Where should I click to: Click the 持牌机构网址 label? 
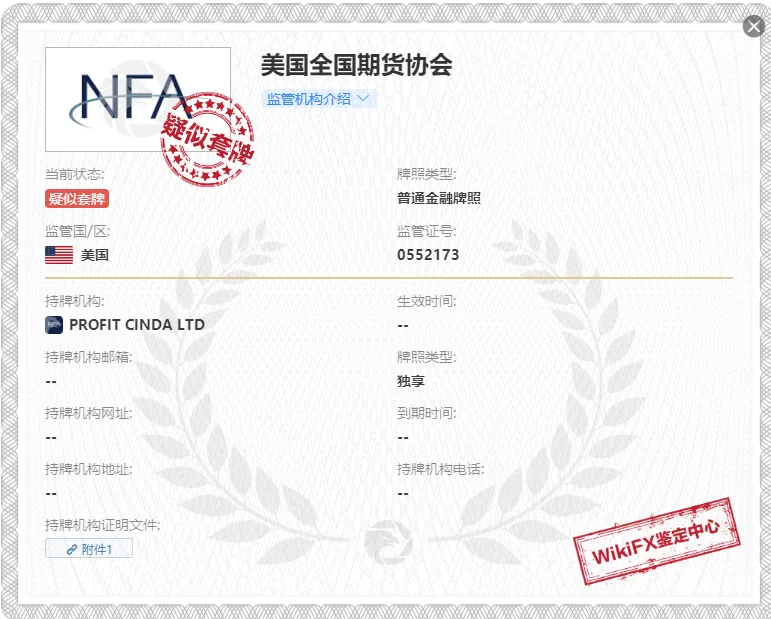pos(89,413)
